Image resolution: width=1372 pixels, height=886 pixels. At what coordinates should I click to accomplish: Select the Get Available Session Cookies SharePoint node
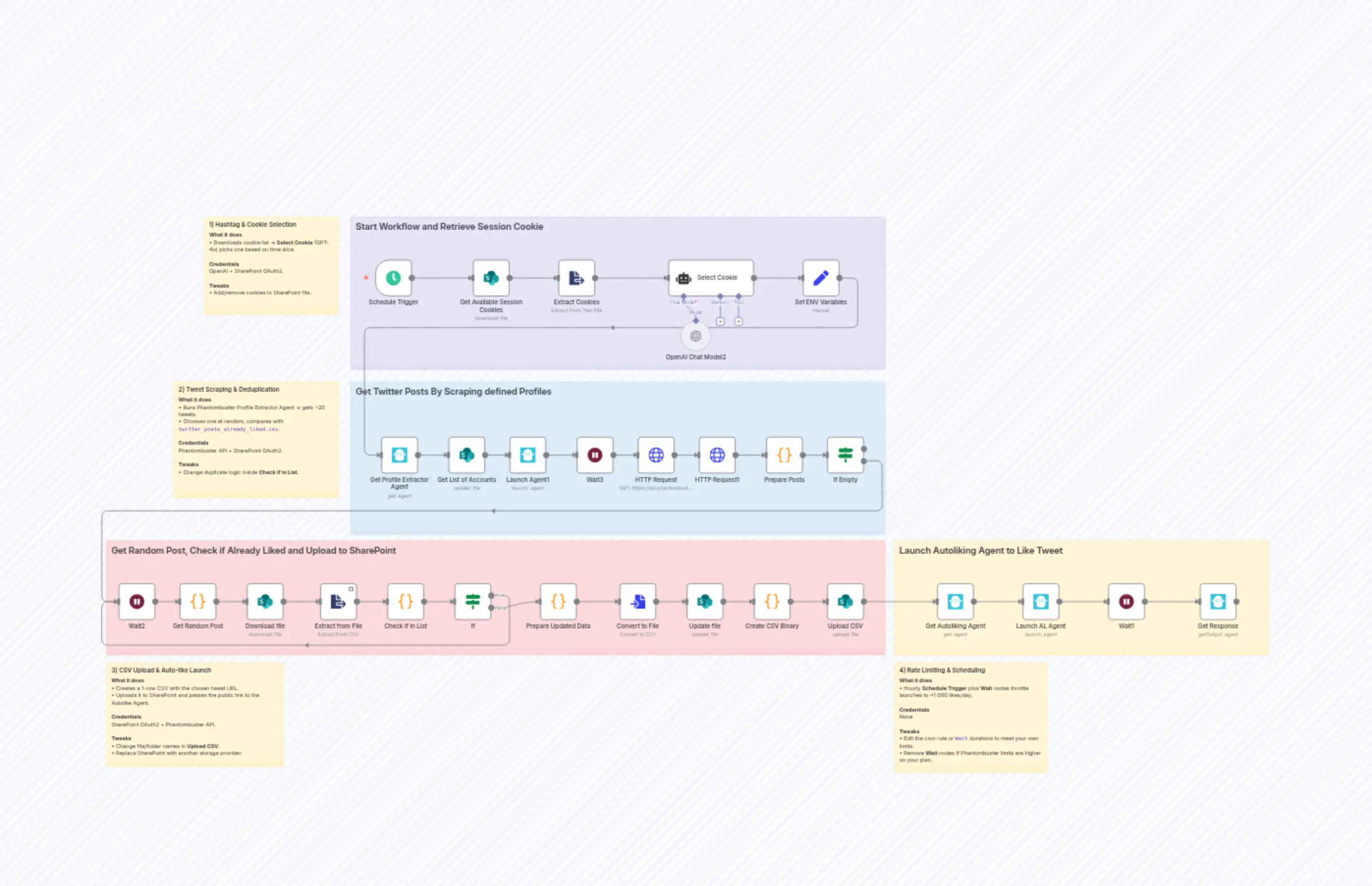pyautogui.click(x=491, y=277)
